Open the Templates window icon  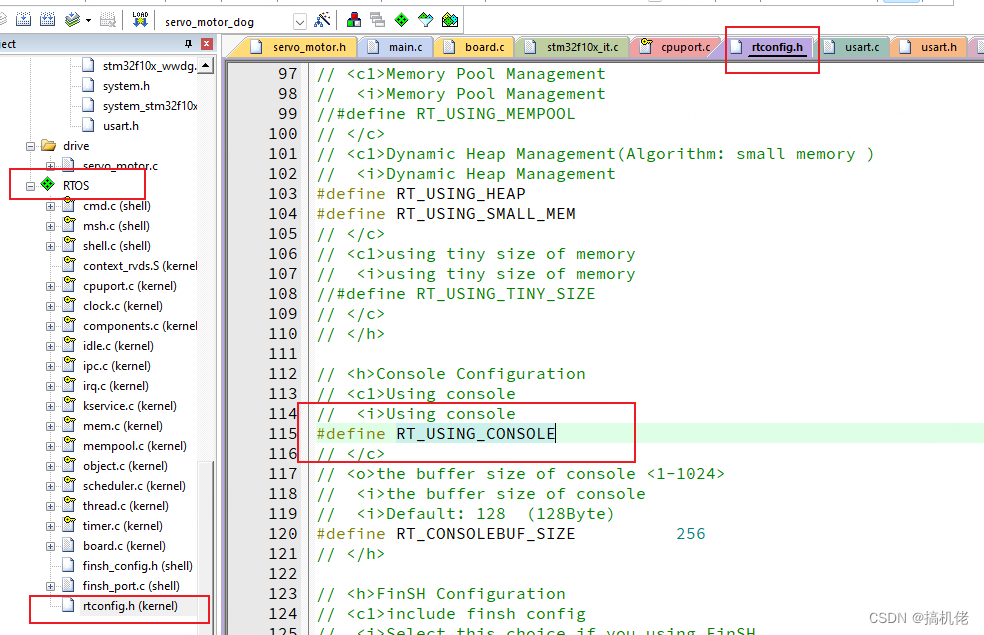(x=449, y=19)
